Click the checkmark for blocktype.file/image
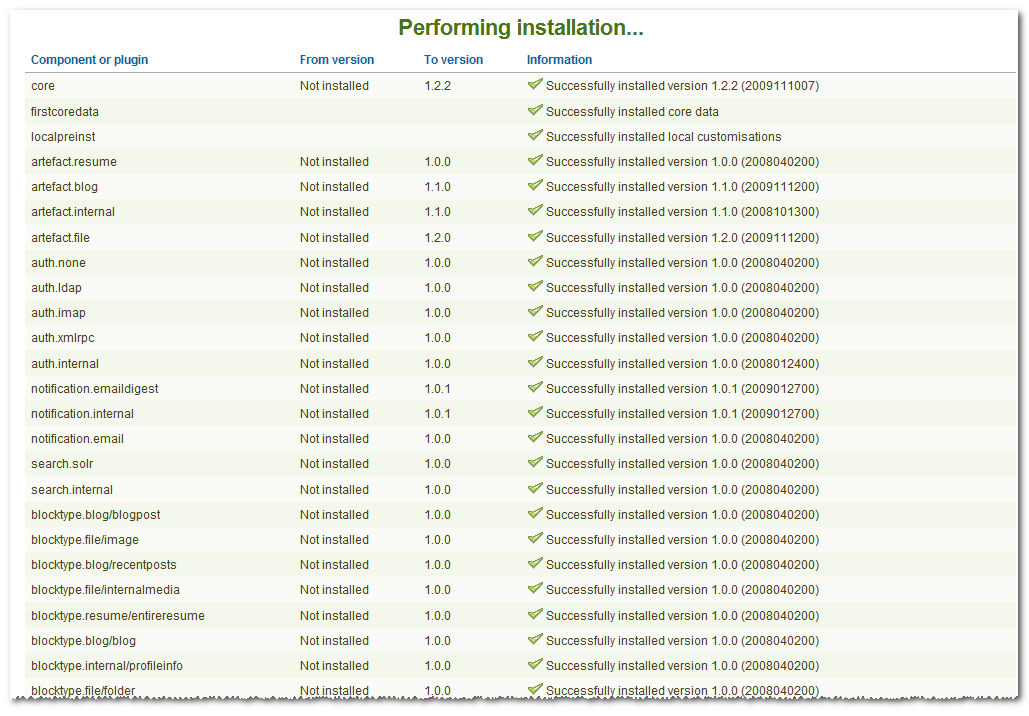Viewport: 1029px width, 716px height. pyautogui.click(x=535, y=537)
